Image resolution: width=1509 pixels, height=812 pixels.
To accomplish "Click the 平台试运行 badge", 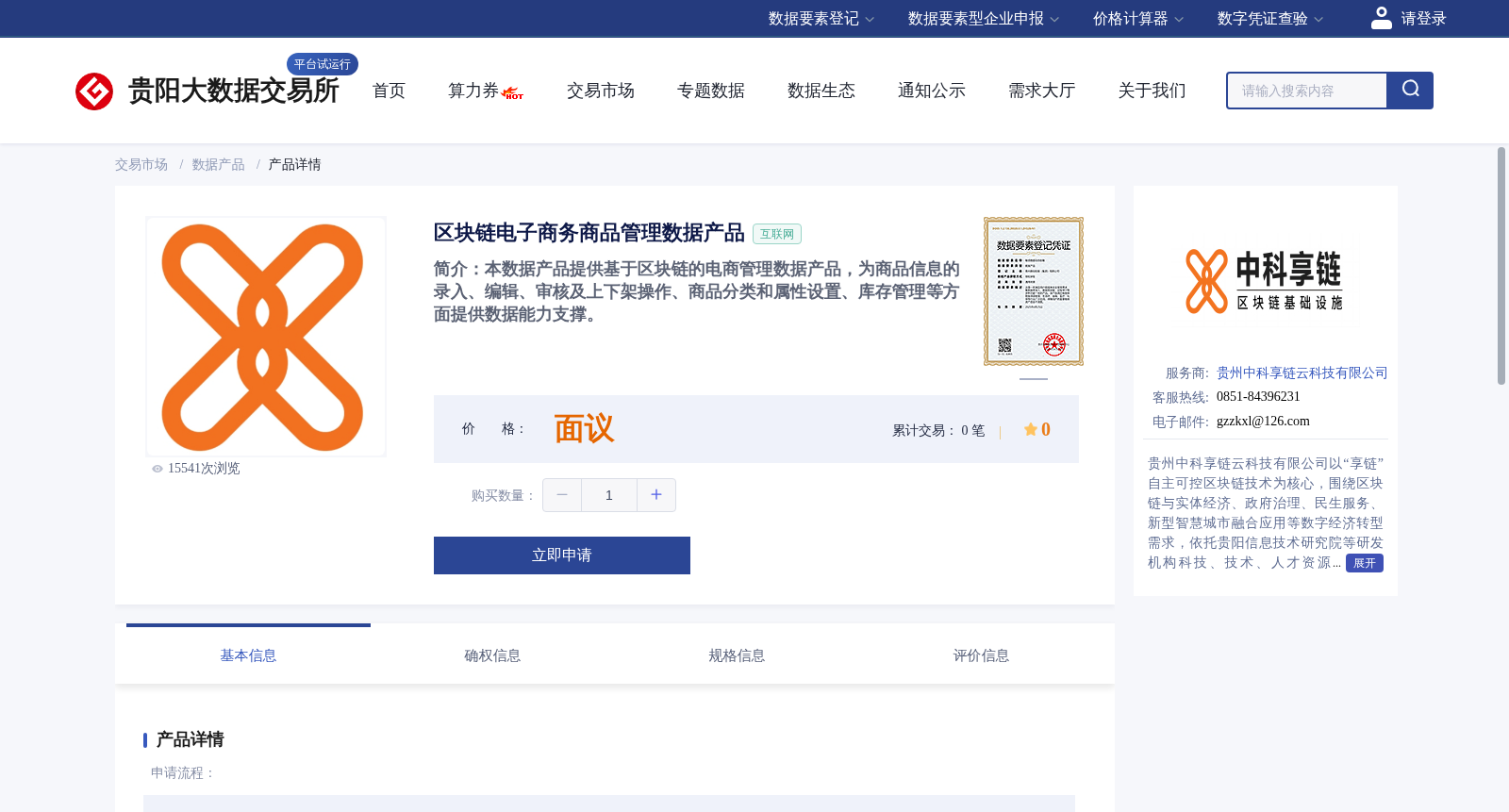I will [x=323, y=64].
